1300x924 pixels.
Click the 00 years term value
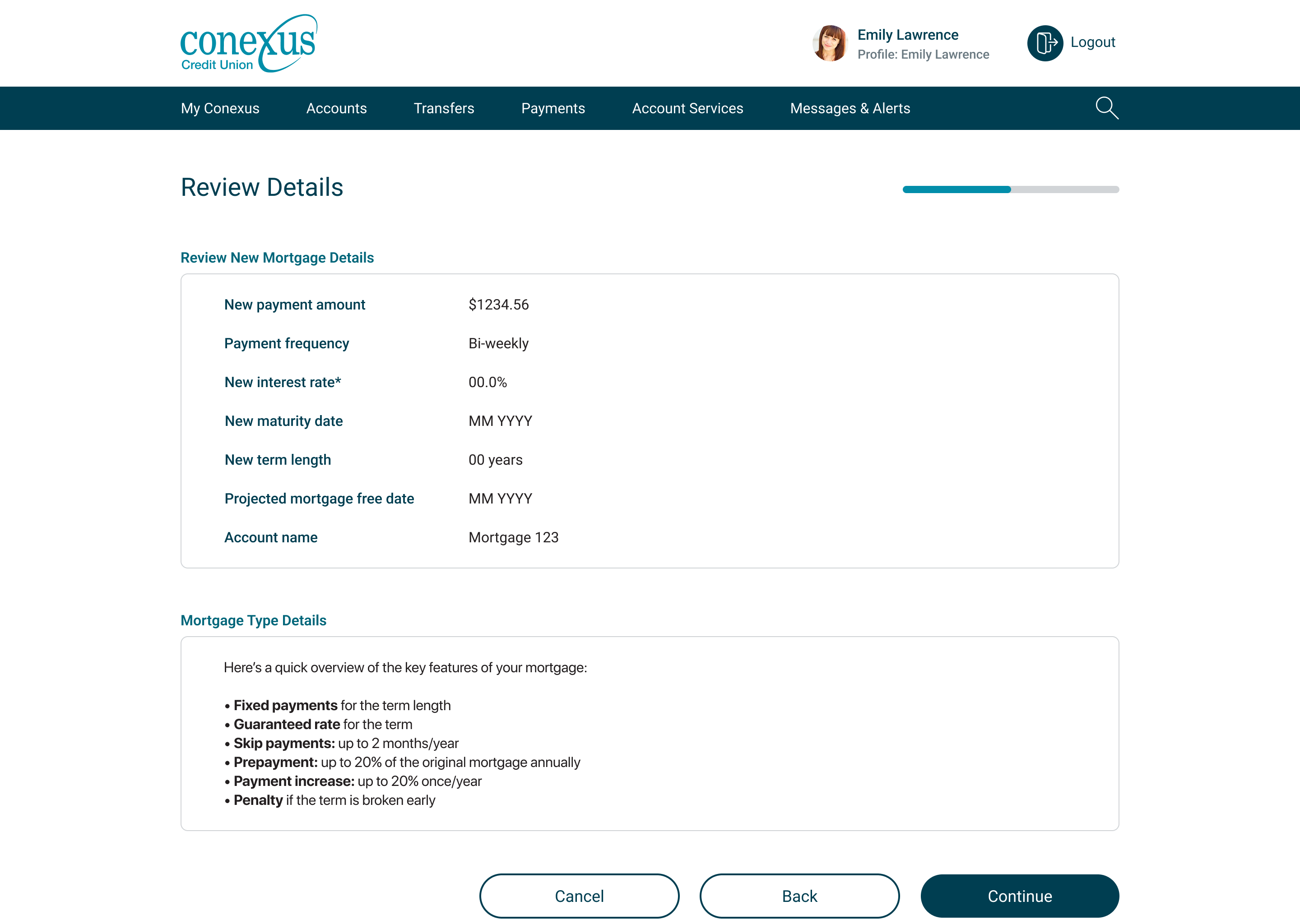pos(495,459)
